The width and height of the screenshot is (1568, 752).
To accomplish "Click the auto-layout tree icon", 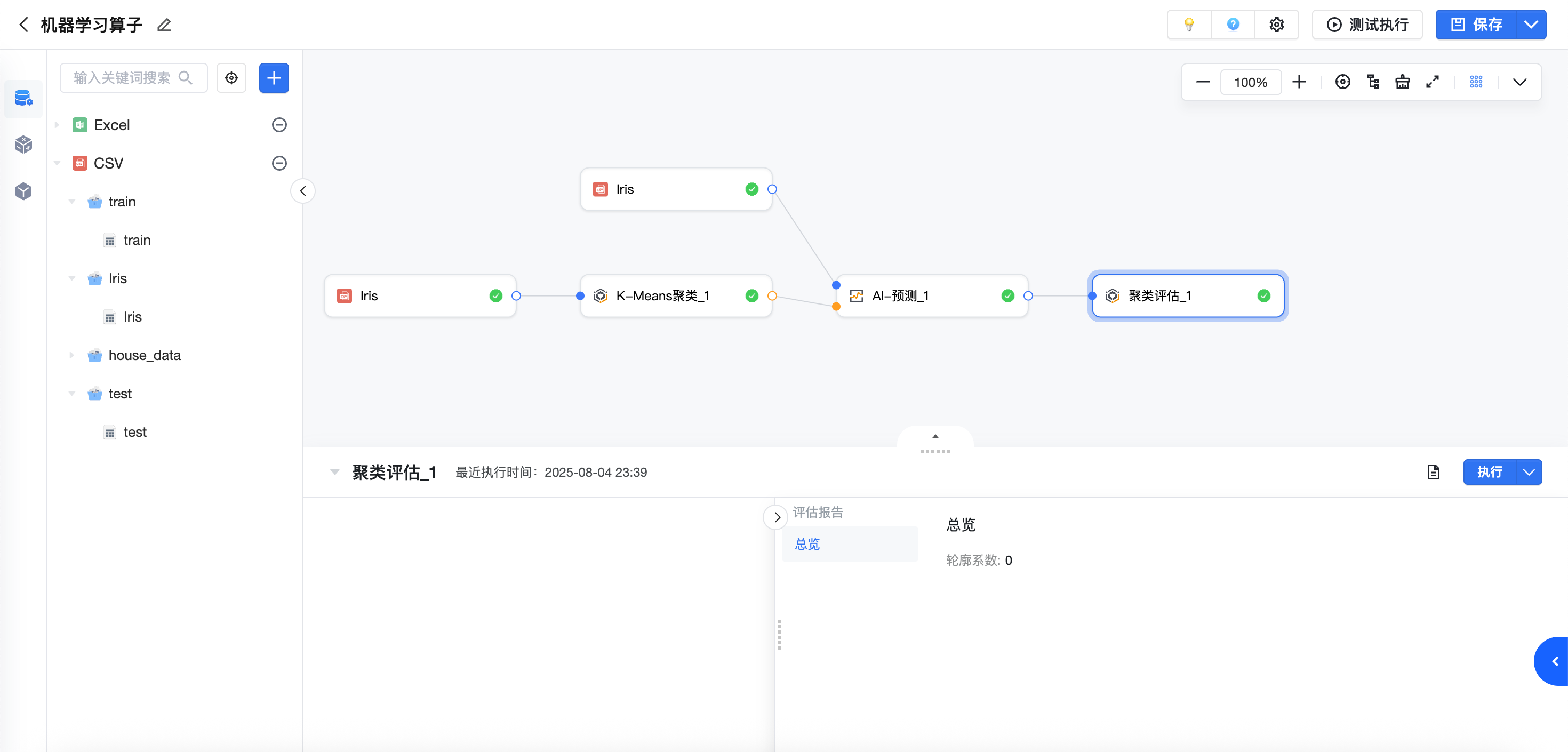I will point(1373,82).
